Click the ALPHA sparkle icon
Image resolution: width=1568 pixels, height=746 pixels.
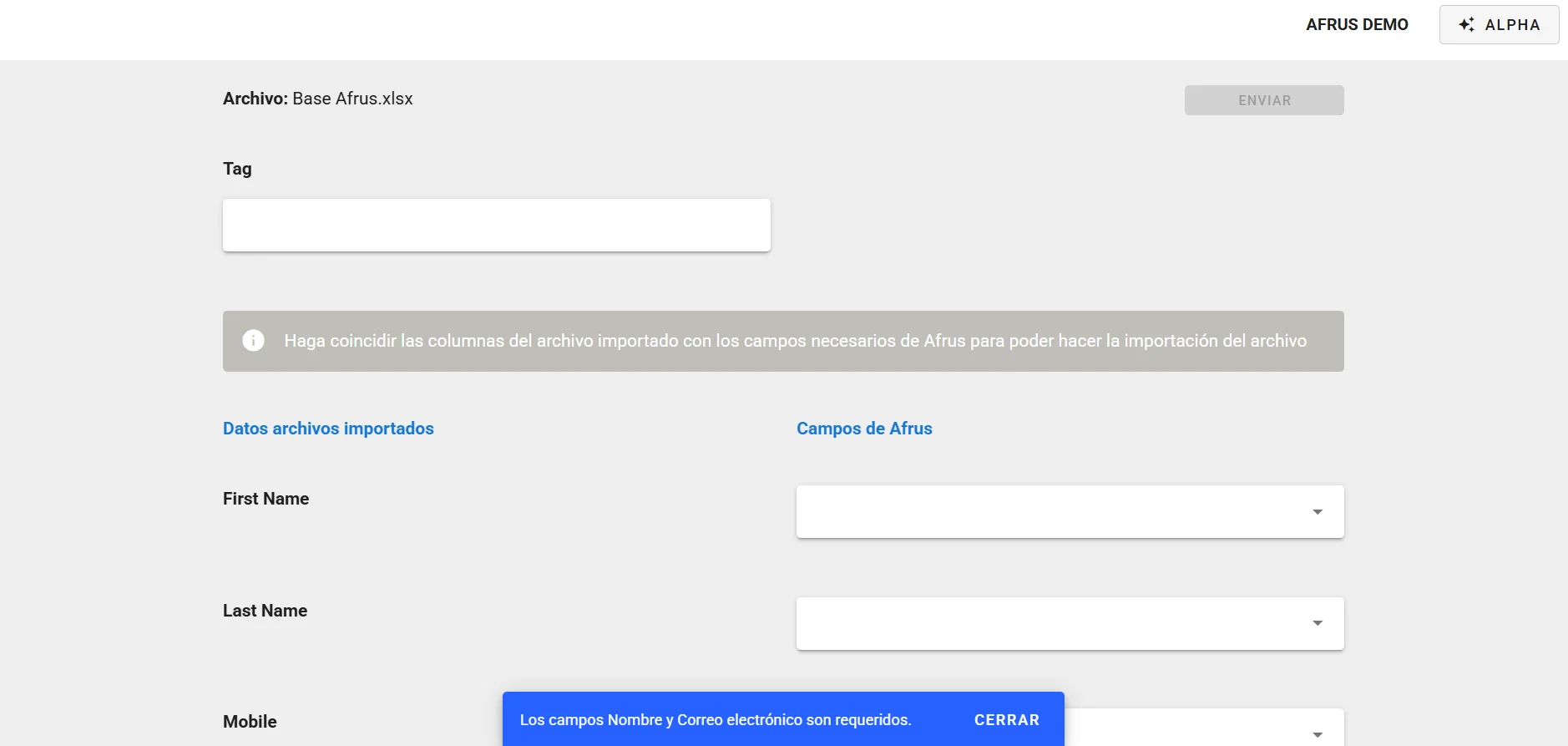coord(1466,24)
